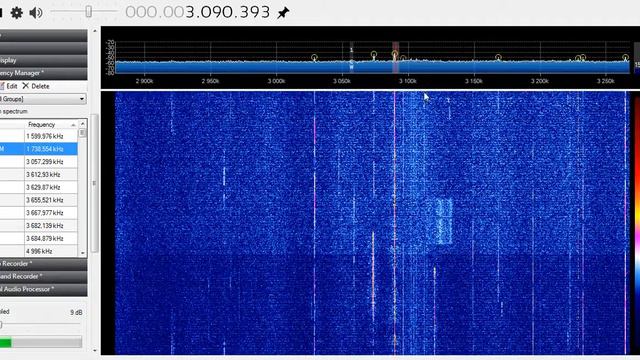This screenshot has width=640, height=360.
Task: Click the MHz digit 3 in frequency readout
Action: click(x=190, y=12)
